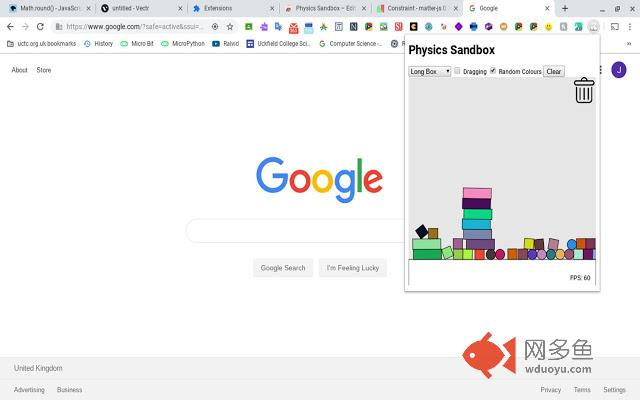Open the Chrome three-dot menu
The height and width of the screenshot is (400, 640).
(x=630, y=27)
